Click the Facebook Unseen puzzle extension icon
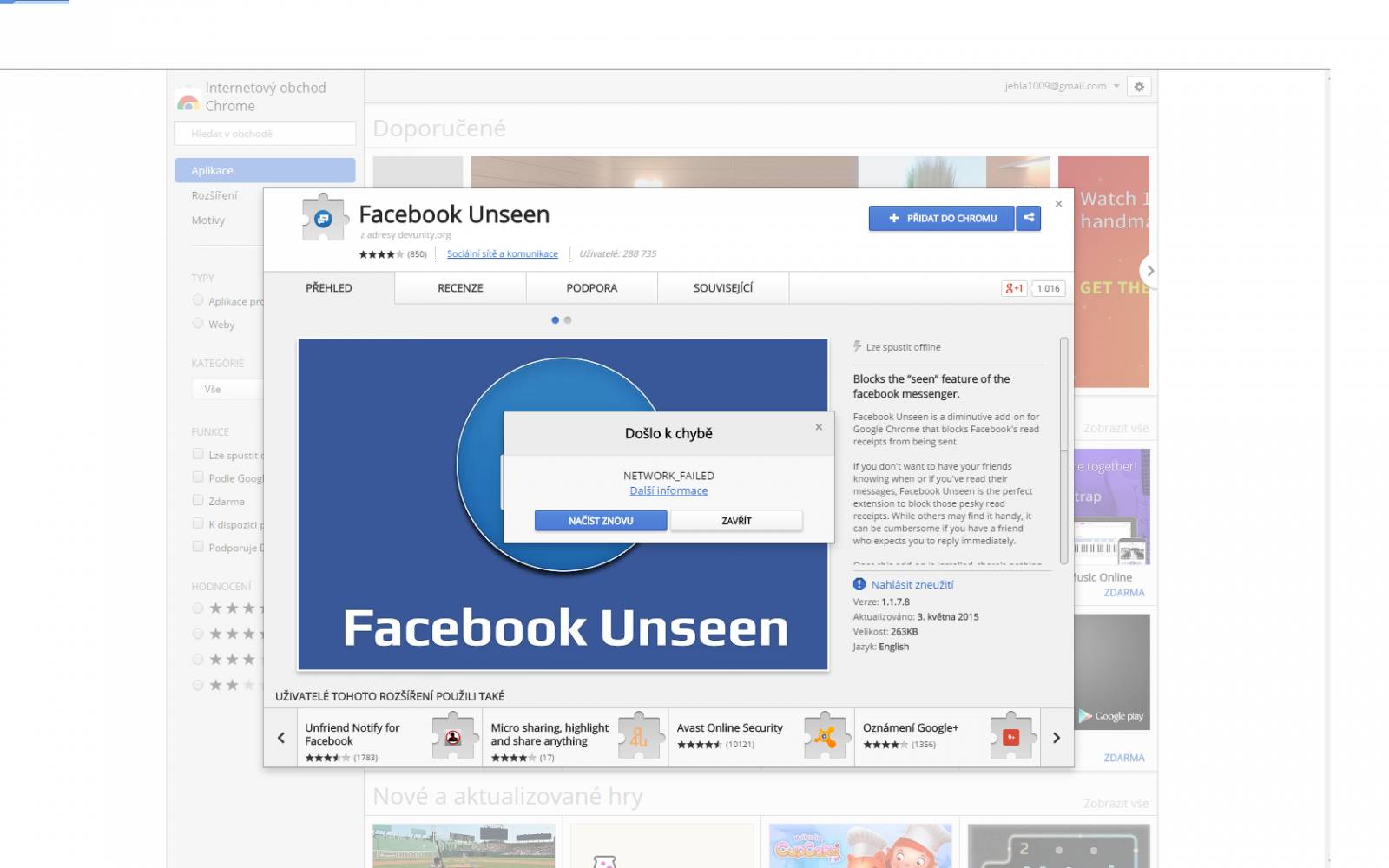1389x868 pixels. point(323,217)
